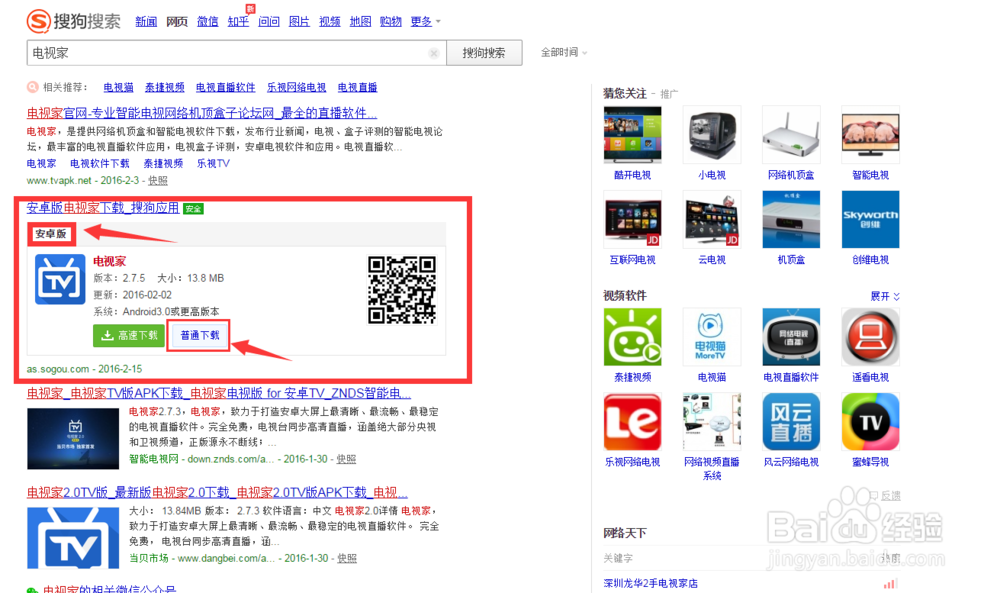The height and width of the screenshot is (593, 1000).
Task: Open the 全部时间 time filter dropdown
Action: [564, 52]
